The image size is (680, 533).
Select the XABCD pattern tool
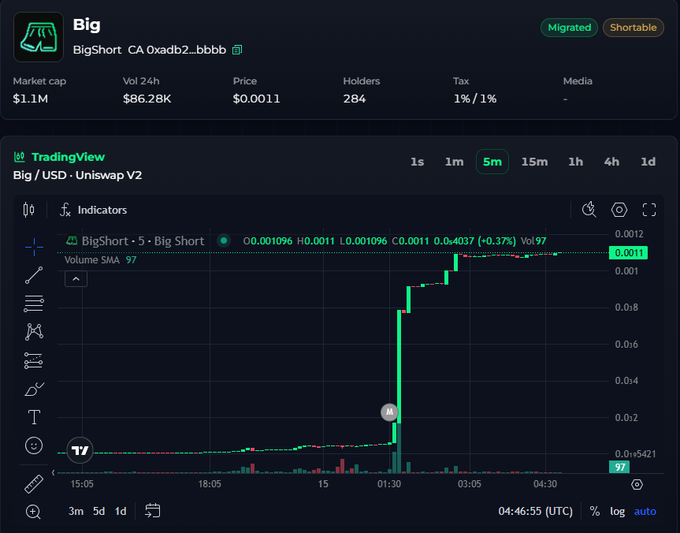[x=34, y=332]
